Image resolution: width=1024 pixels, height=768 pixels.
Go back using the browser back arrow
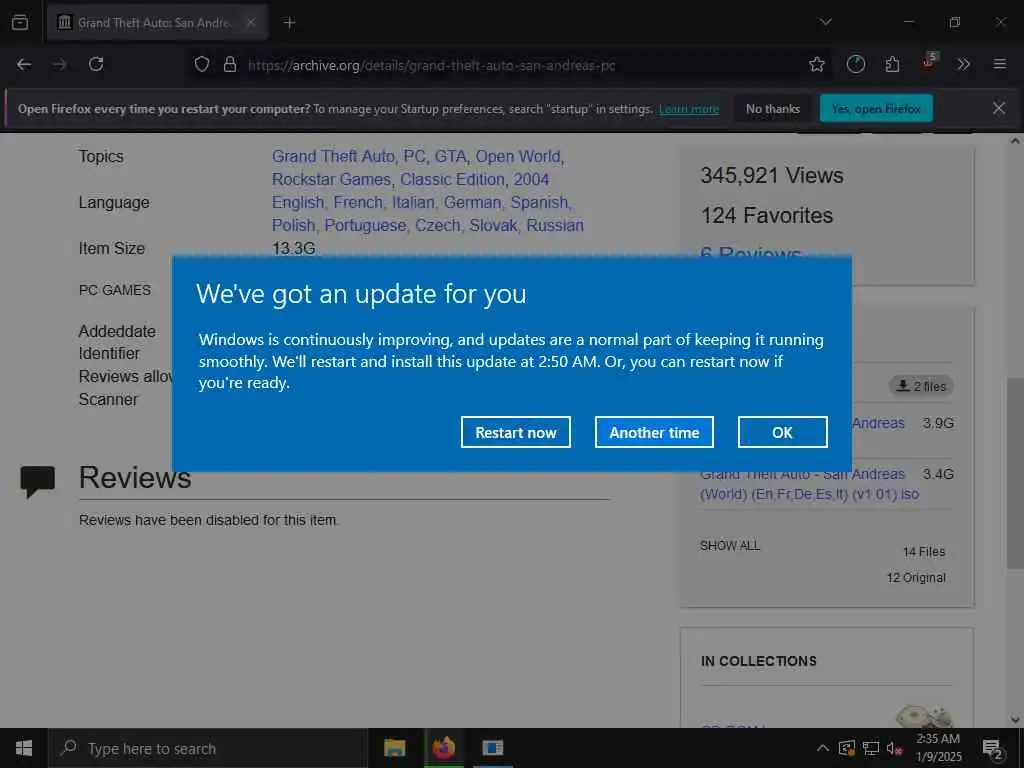24,65
